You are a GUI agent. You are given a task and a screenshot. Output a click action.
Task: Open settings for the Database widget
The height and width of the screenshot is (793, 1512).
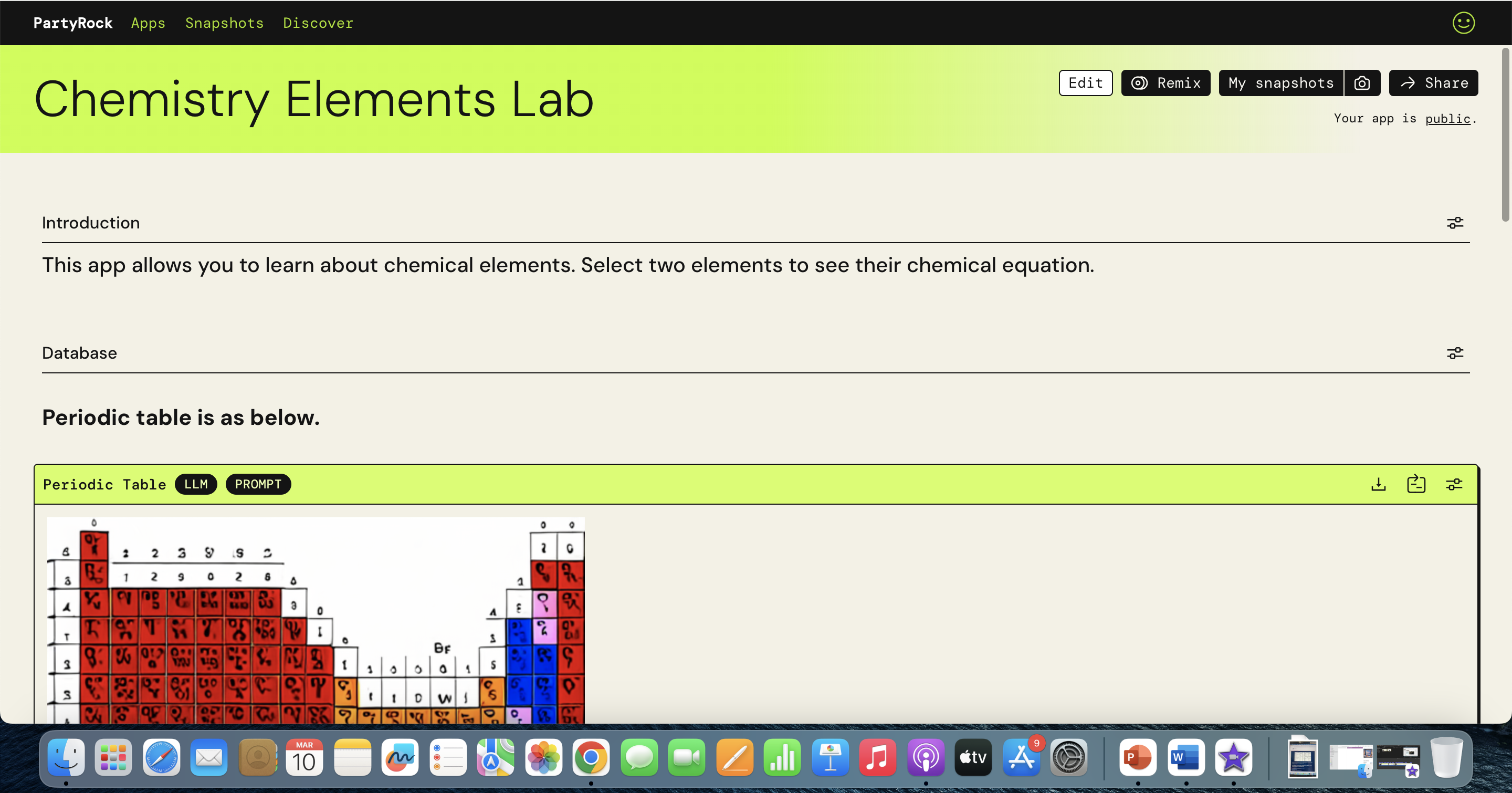coord(1454,353)
